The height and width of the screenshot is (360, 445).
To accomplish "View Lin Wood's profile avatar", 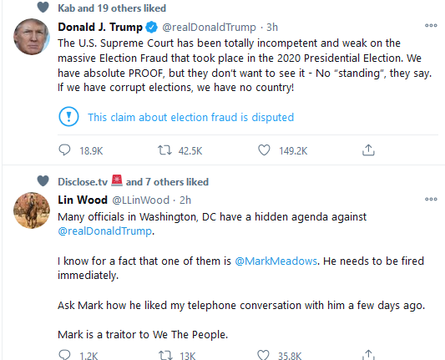I will pos(32,210).
